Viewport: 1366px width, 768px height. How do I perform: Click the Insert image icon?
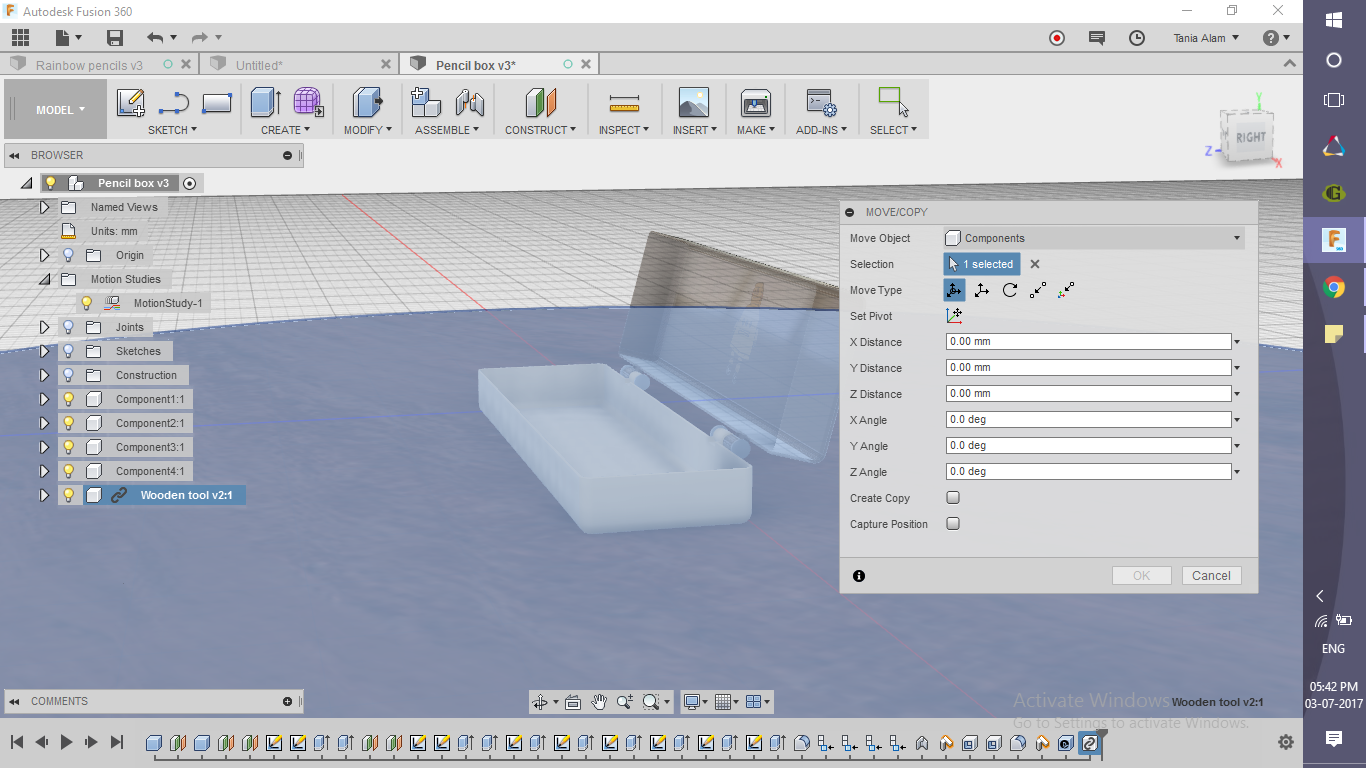click(x=693, y=103)
